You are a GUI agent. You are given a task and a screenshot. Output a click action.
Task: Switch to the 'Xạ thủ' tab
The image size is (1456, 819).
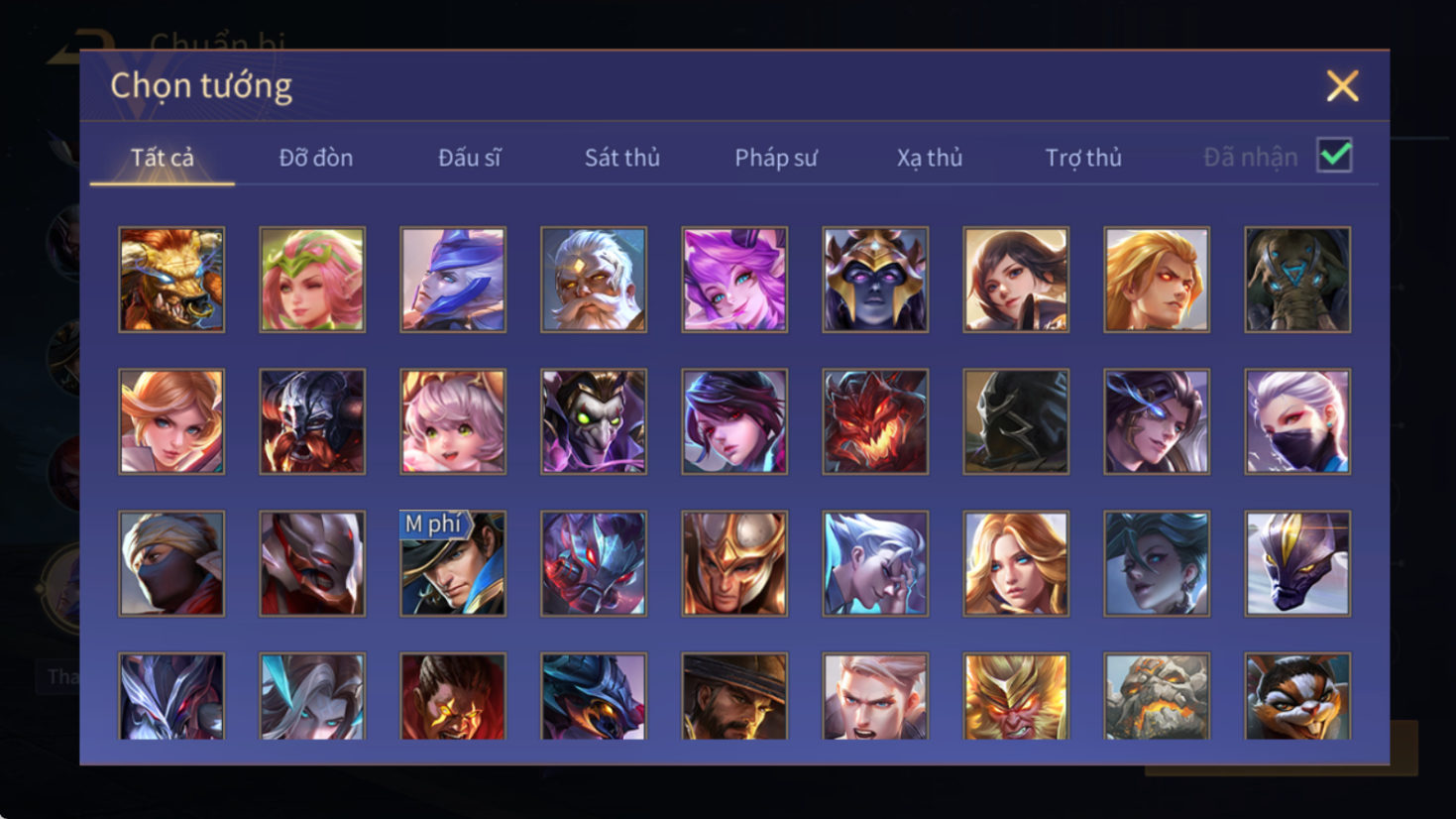tap(930, 158)
